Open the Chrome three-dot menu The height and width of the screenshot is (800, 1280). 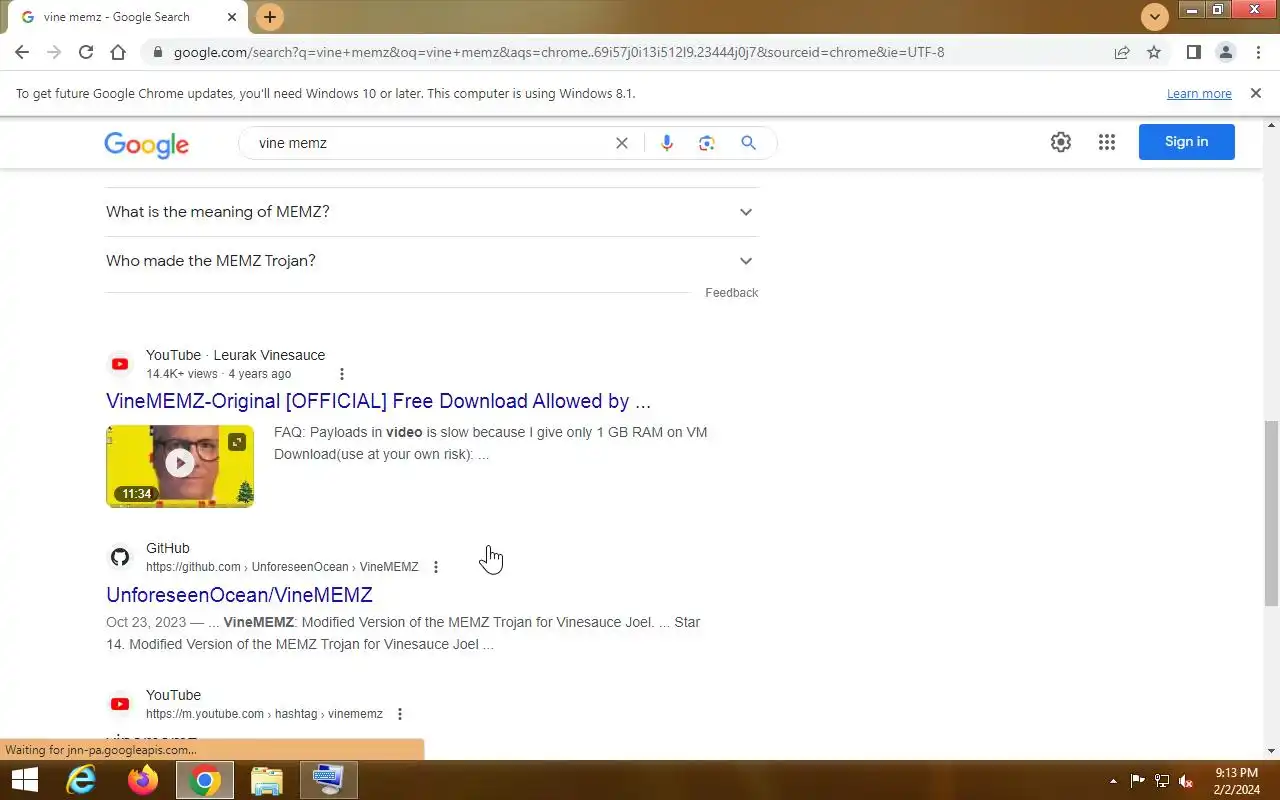1258,52
